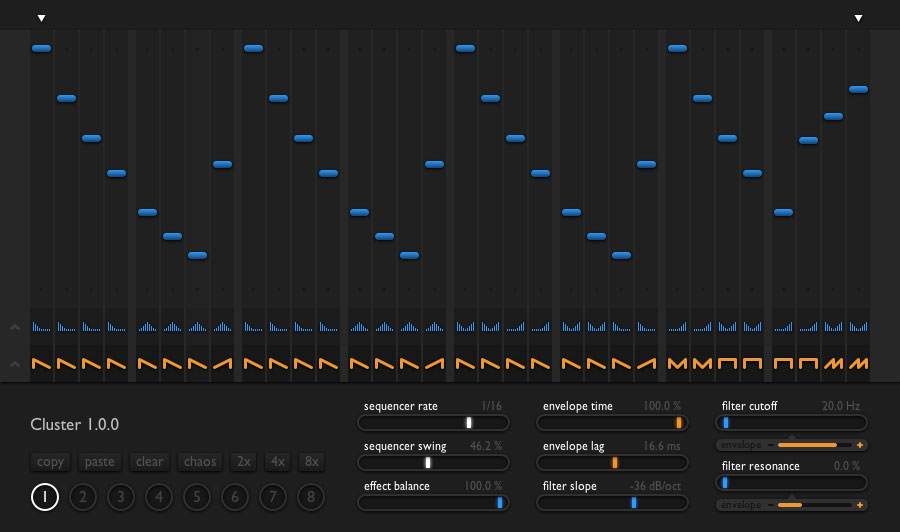Click the blue cluster pattern icon of step 21

(571, 327)
